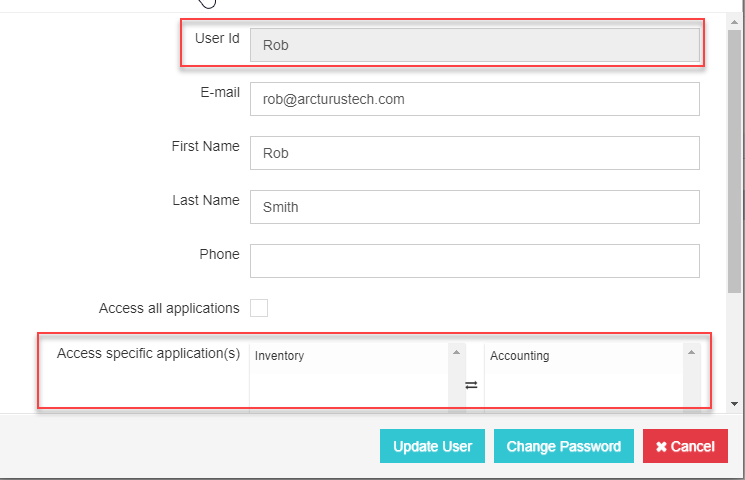Select Accounting in the assigned applications list

520,356
